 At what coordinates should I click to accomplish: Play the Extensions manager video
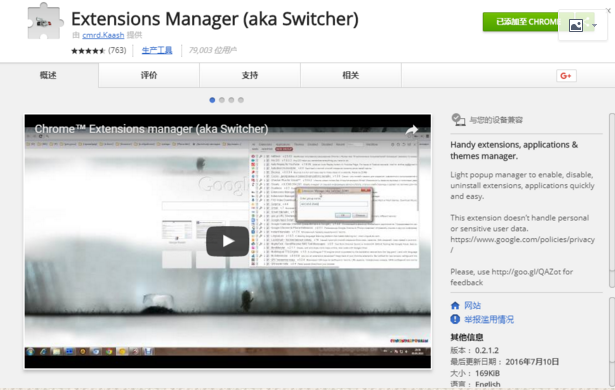tap(227, 241)
